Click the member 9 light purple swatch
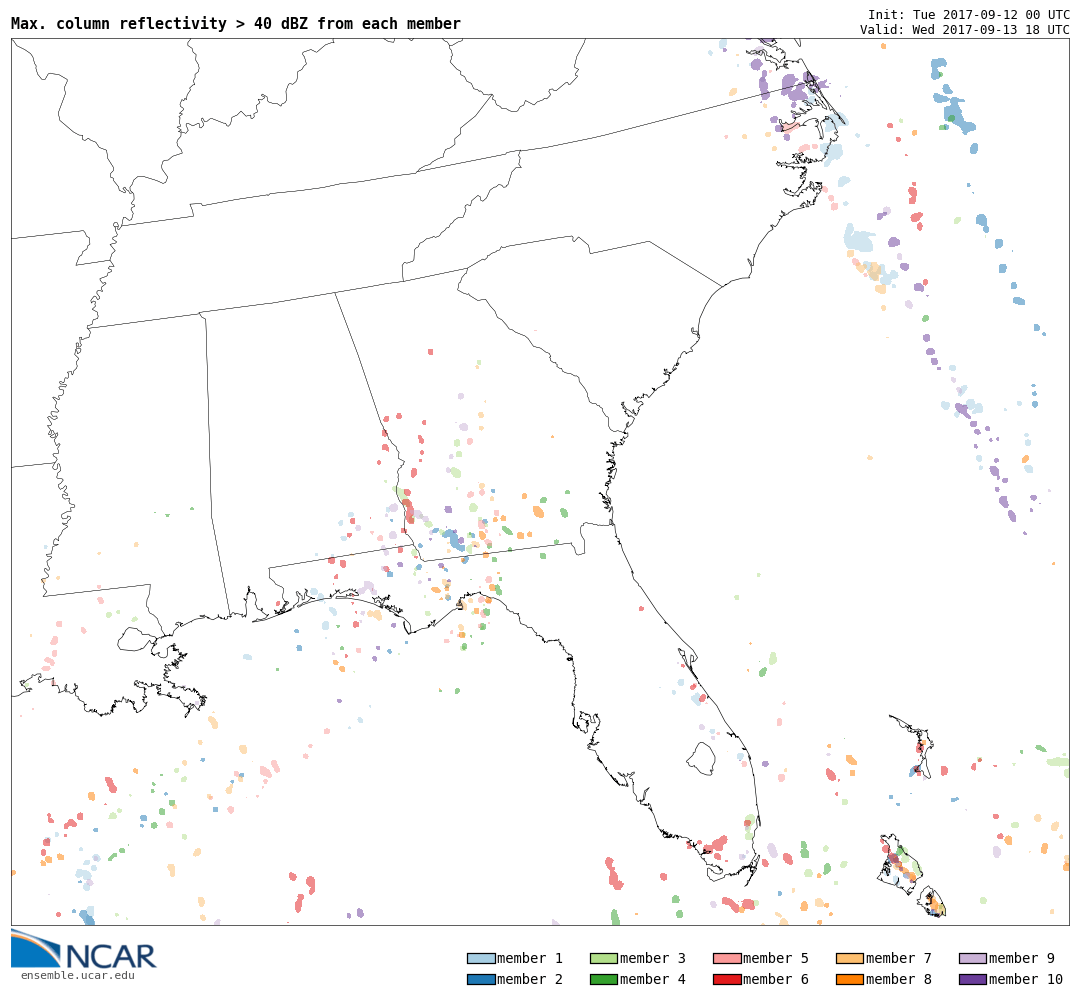This screenshot has height=988, width=1080. click(x=973, y=958)
